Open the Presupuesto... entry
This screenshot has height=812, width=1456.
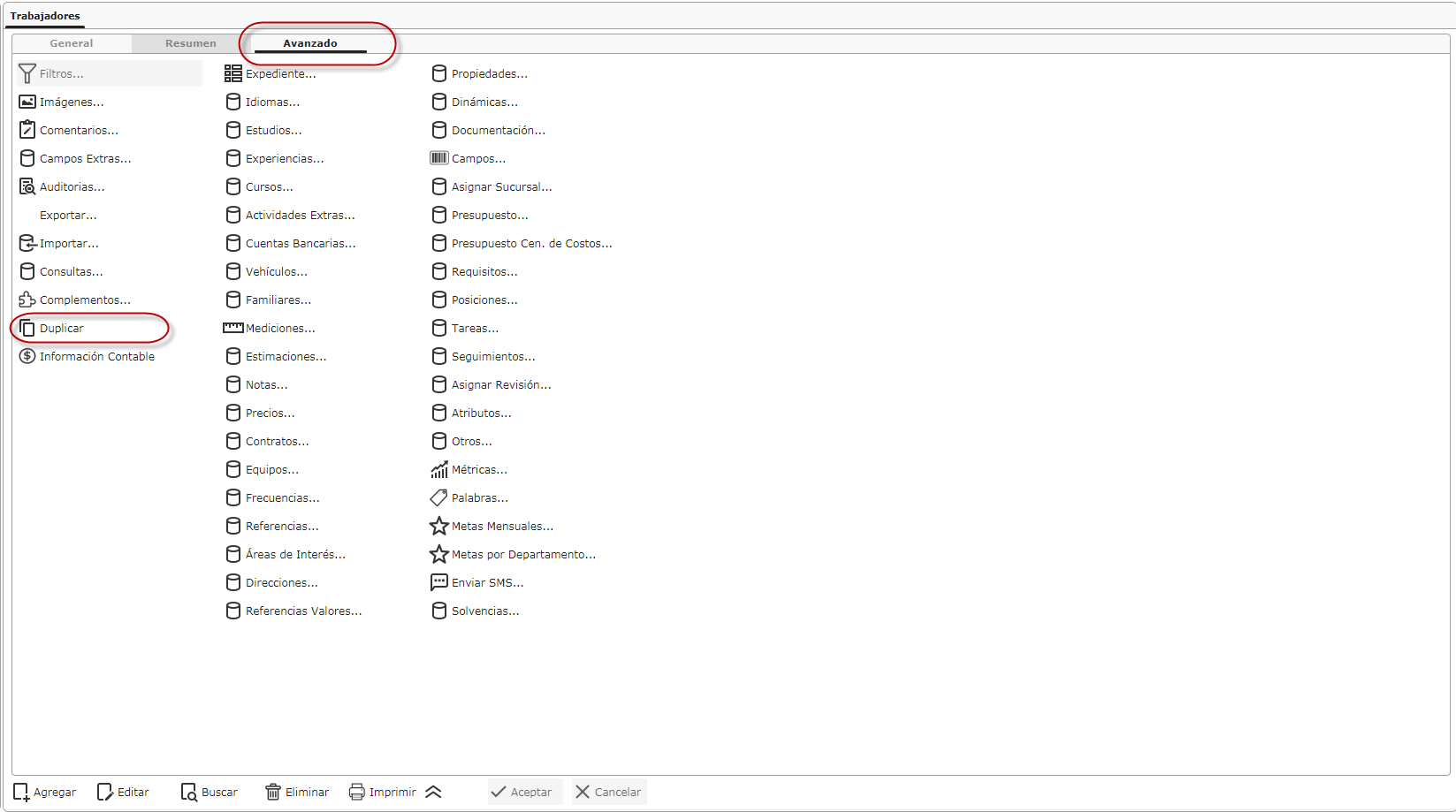coord(490,215)
